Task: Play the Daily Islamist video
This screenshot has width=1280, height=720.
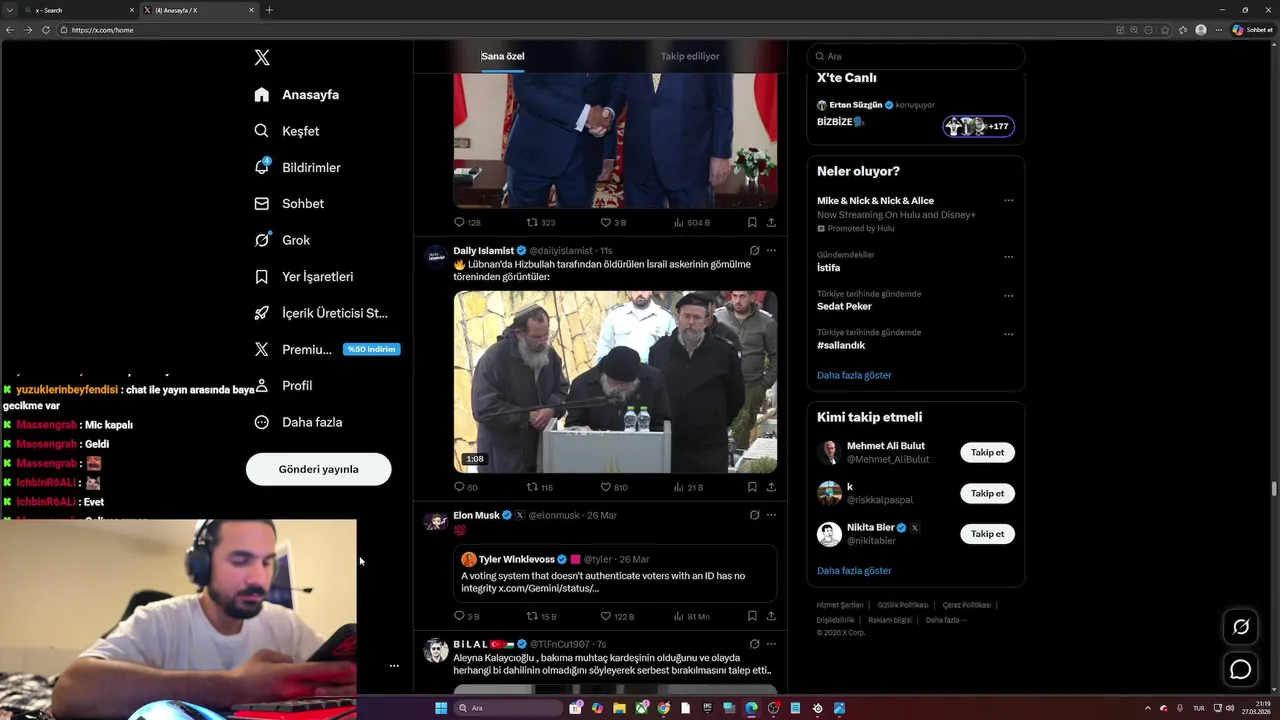Action: 615,382
